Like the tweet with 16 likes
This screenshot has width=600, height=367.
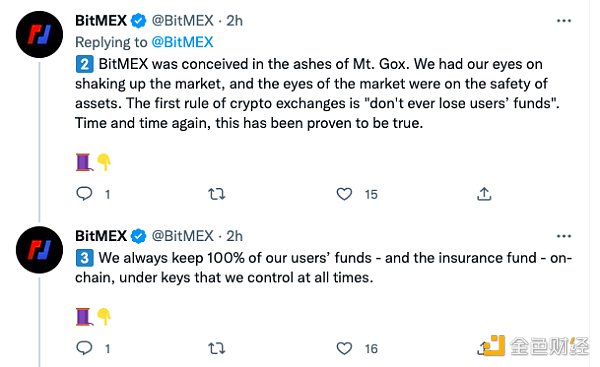click(x=344, y=348)
